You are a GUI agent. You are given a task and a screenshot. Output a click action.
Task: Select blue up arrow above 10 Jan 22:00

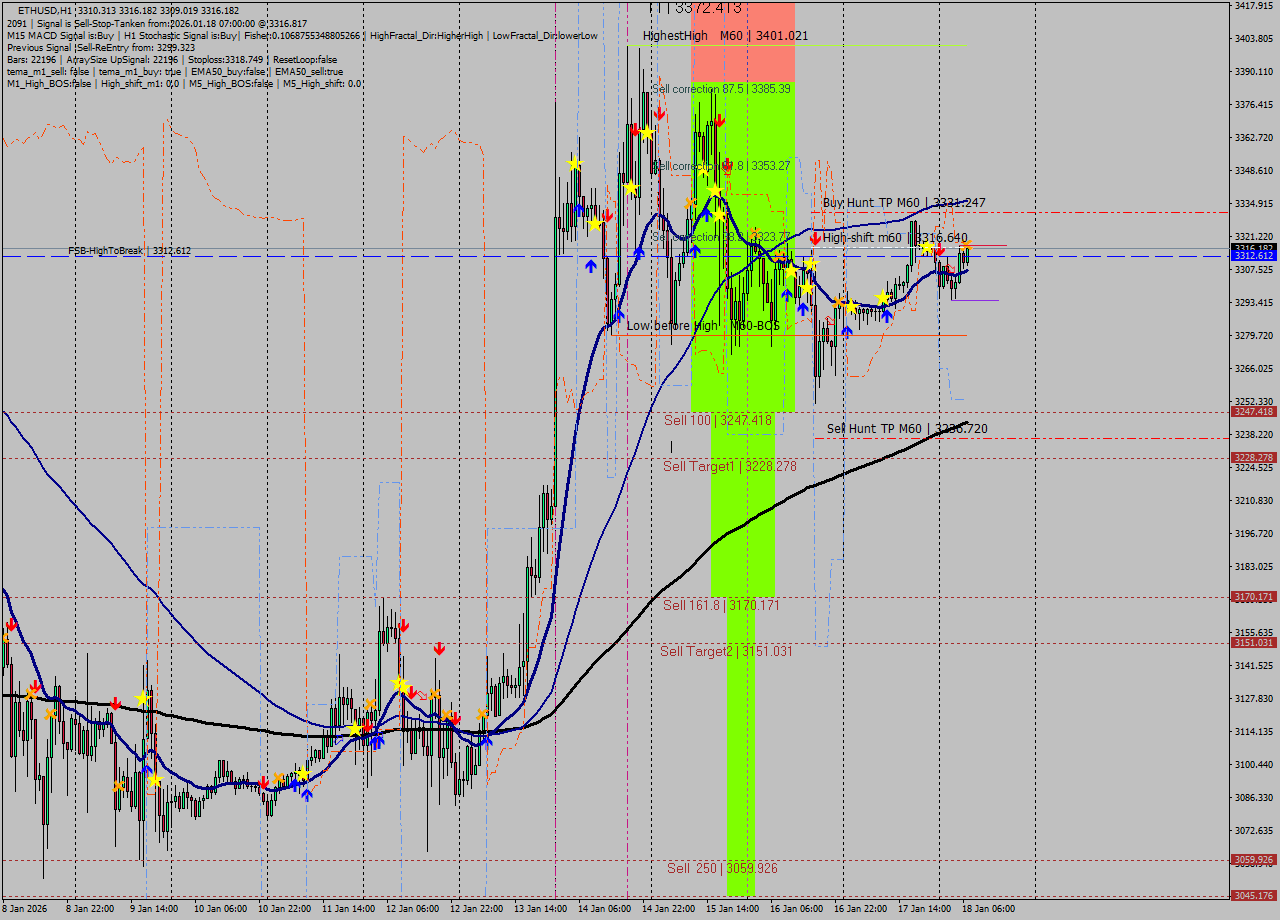[x=307, y=794]
